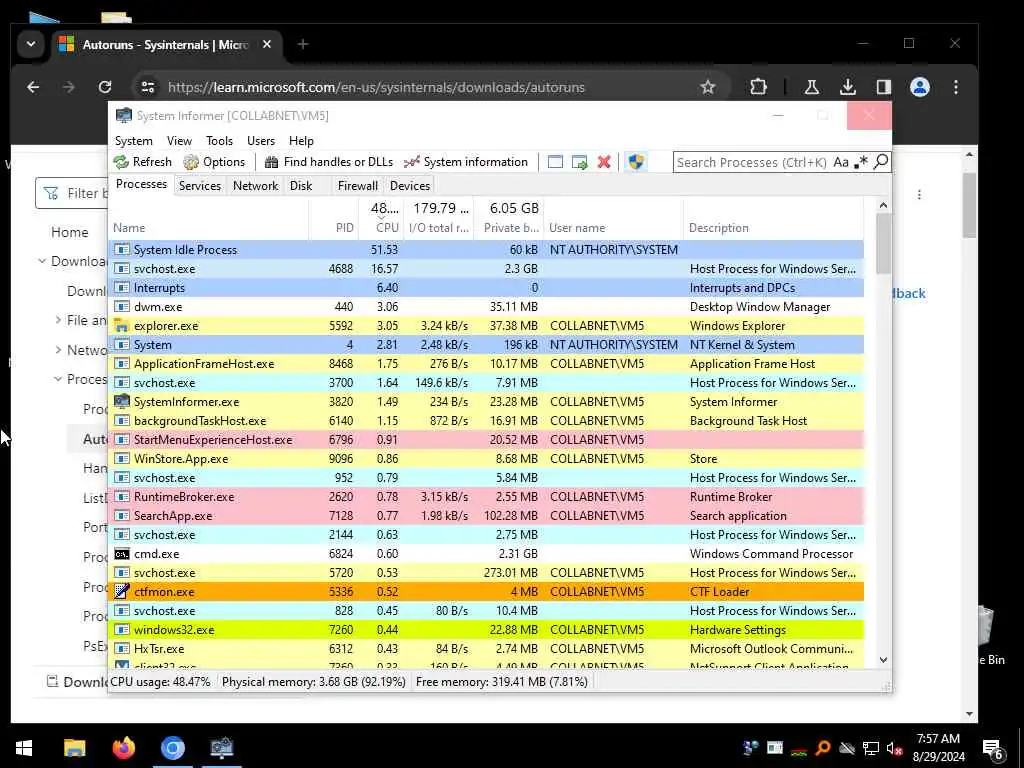Switch to the Disk tab

[x=301, y=185]
